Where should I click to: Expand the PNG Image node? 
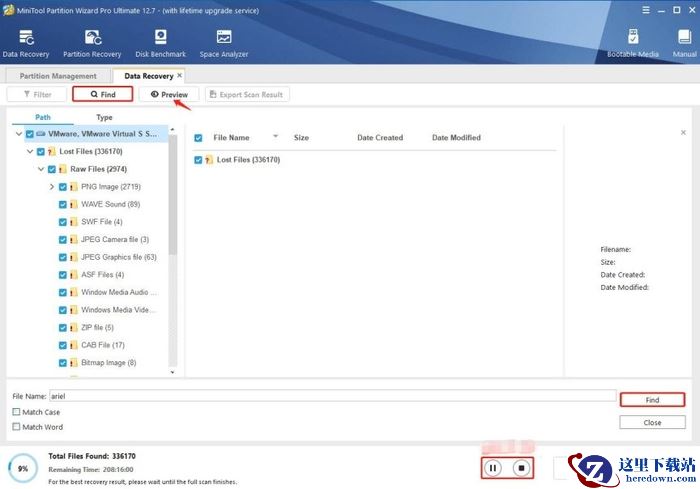[x=52, y=187]
